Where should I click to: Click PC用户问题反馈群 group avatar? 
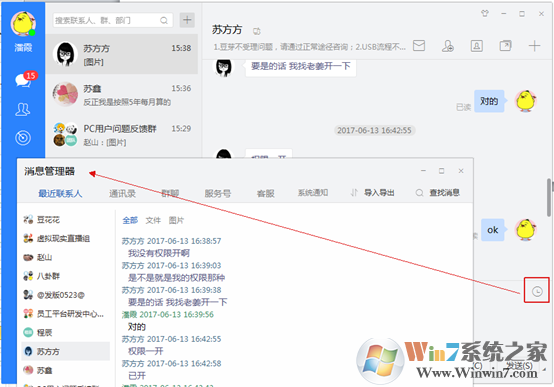tap(65, 134)
